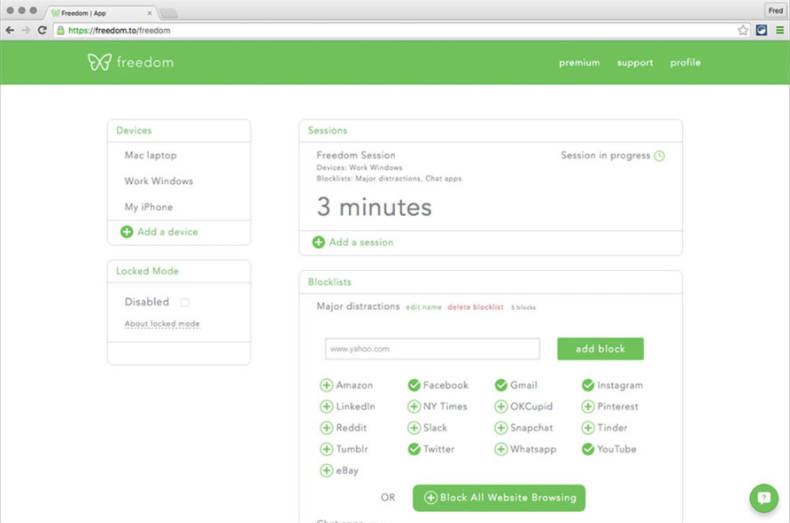Open the About locked mode link
Viewport: 790px width, 523px height.
(x=162, y=323)
